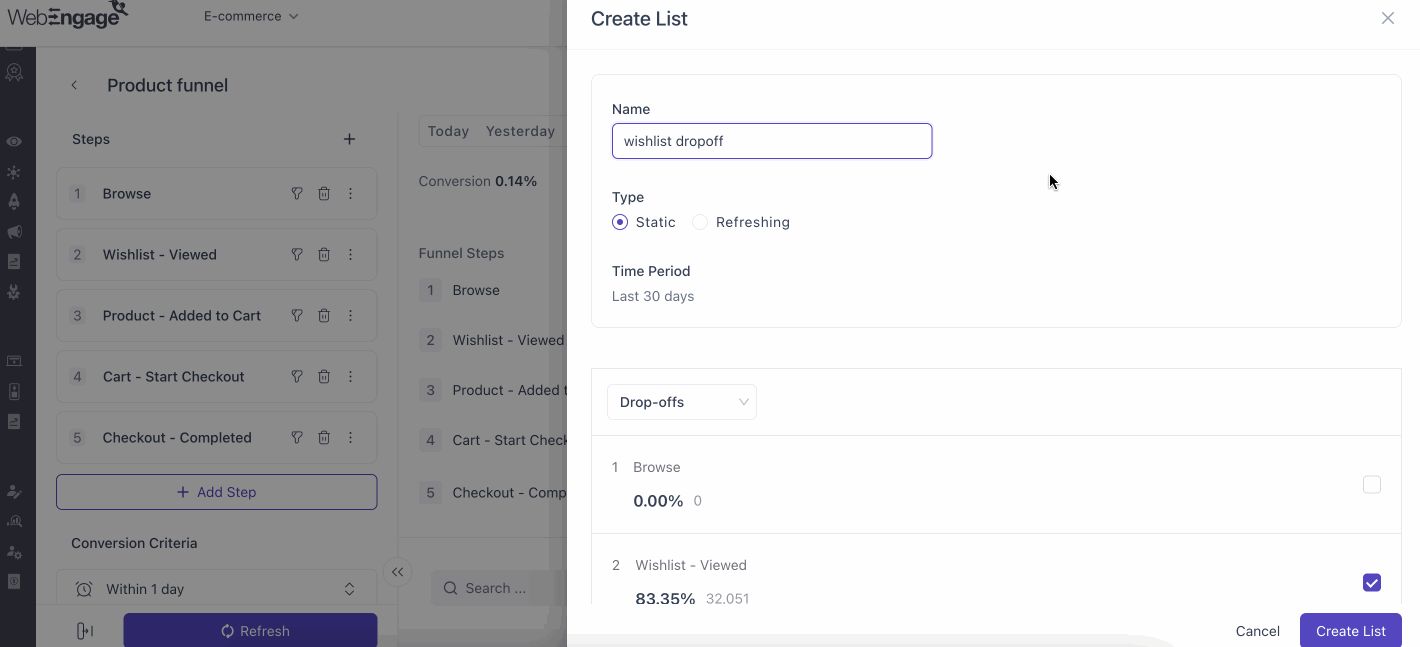
Task: Switch to the Today date tab
Action: point(448,131)
